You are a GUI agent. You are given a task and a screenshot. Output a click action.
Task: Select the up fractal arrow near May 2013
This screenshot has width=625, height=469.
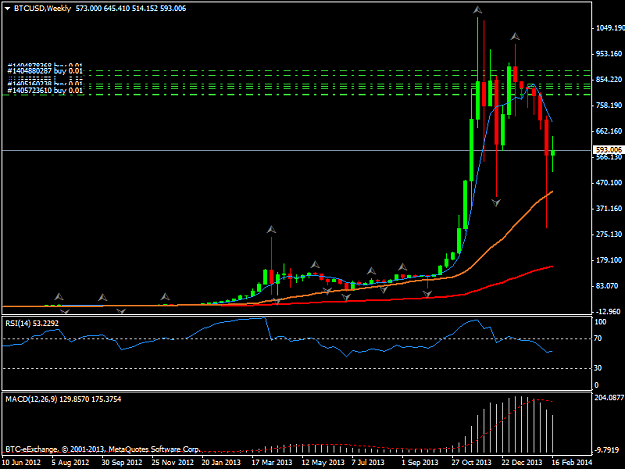click(x=315, y=265)
